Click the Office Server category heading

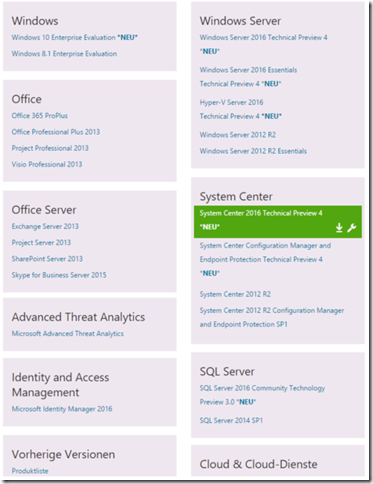click(x=44, y=210)
